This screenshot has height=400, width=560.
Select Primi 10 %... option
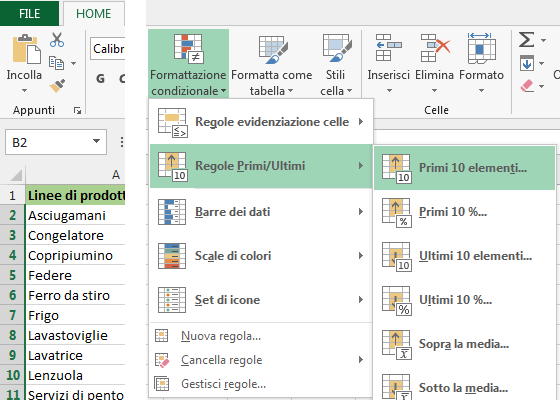point(464,212)
